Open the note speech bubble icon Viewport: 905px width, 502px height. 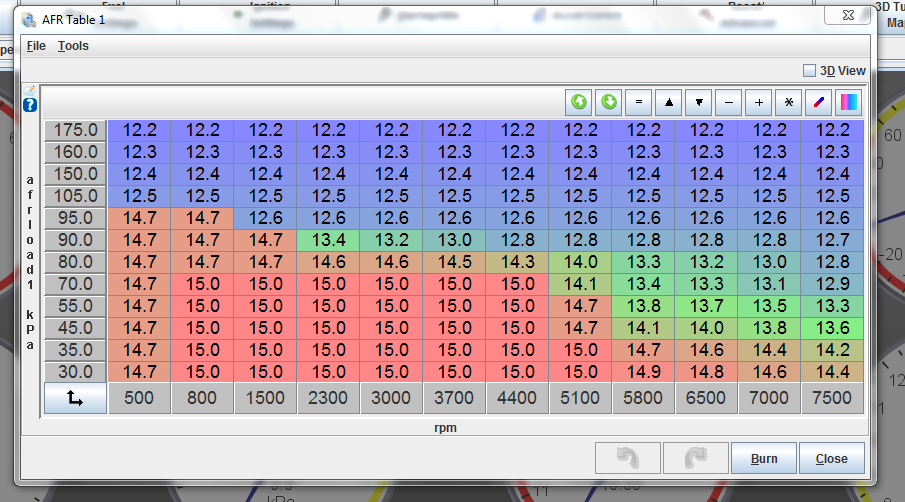(x=30, y=90)
